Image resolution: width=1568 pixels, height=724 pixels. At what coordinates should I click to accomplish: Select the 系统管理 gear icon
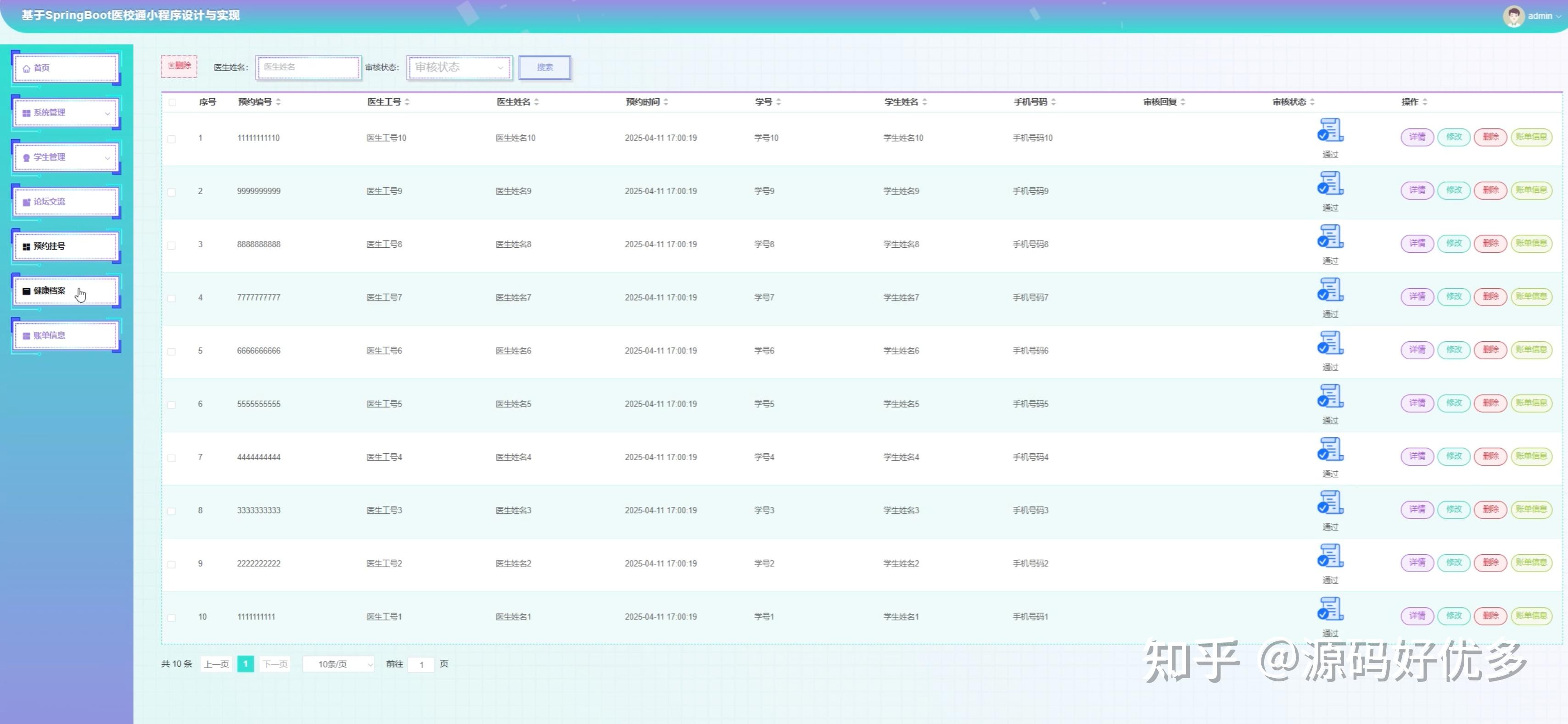(x=27, y=112)
